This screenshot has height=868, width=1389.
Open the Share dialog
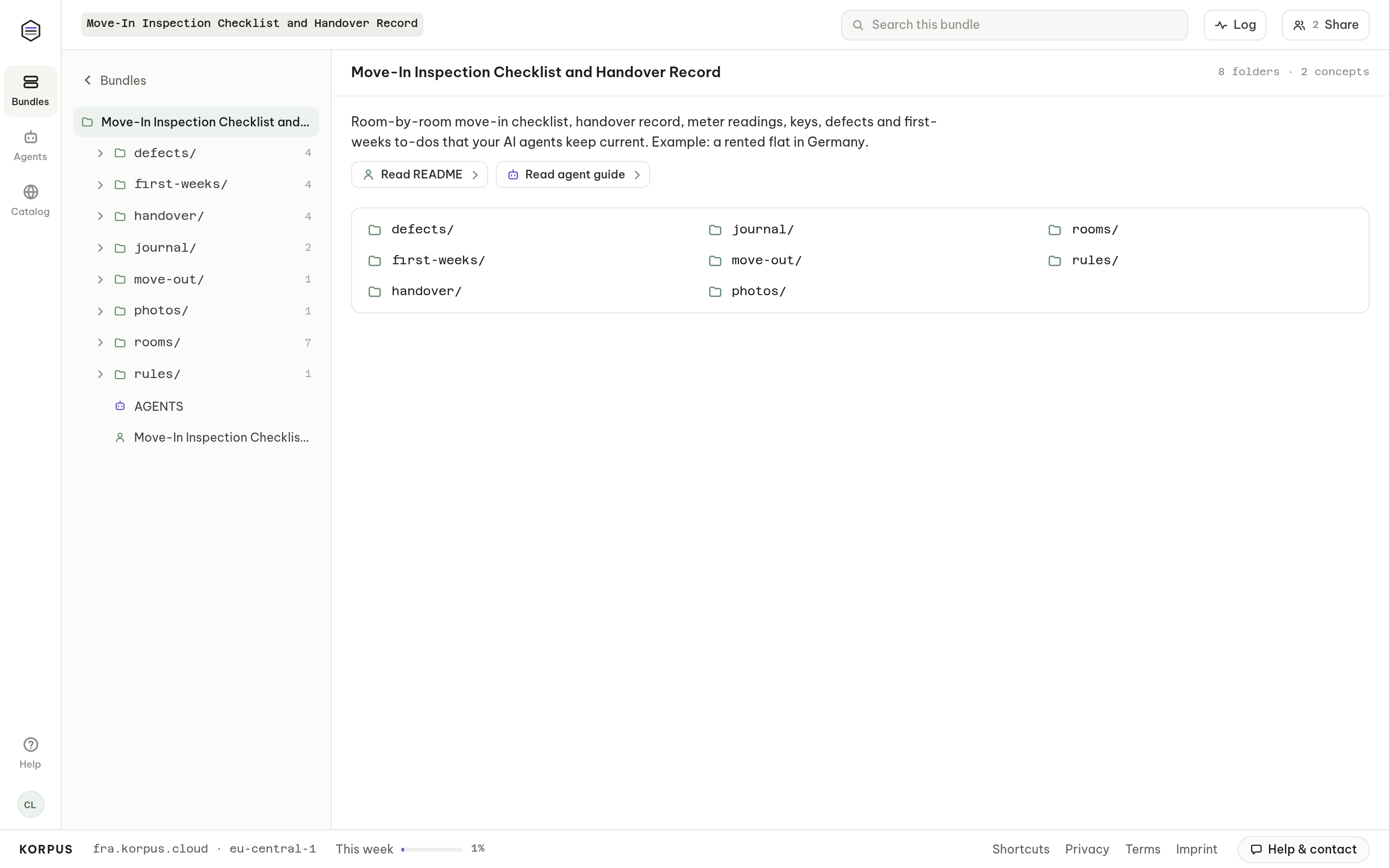coord(1326,25)
